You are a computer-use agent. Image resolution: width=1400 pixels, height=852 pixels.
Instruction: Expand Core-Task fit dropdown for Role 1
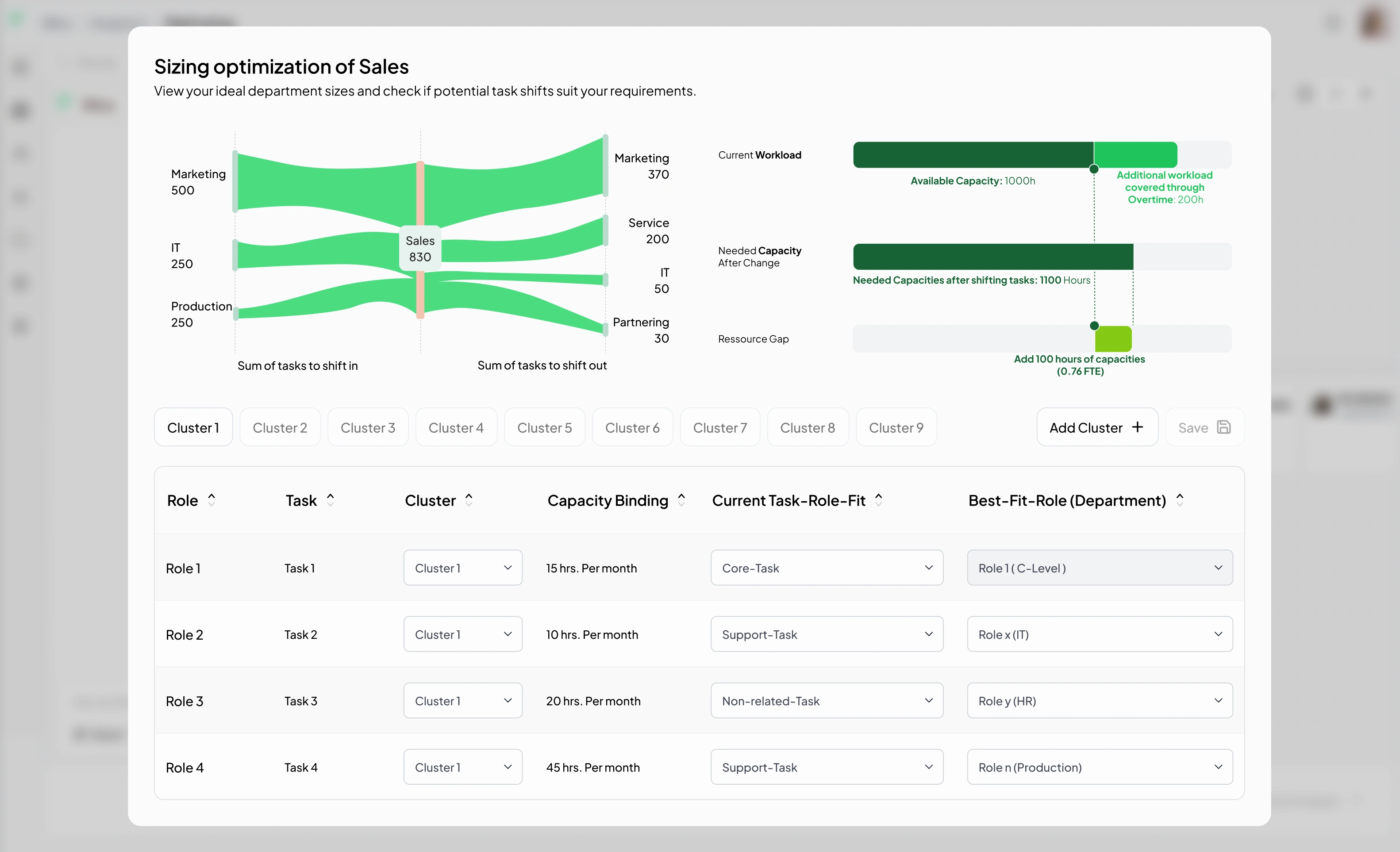[x=827, y=568]
